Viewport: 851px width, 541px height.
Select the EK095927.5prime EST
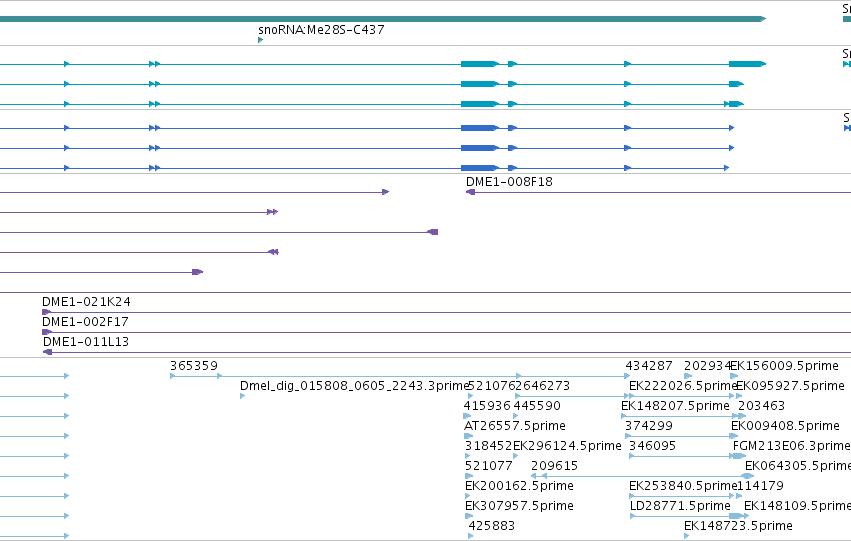pos(790,386)
